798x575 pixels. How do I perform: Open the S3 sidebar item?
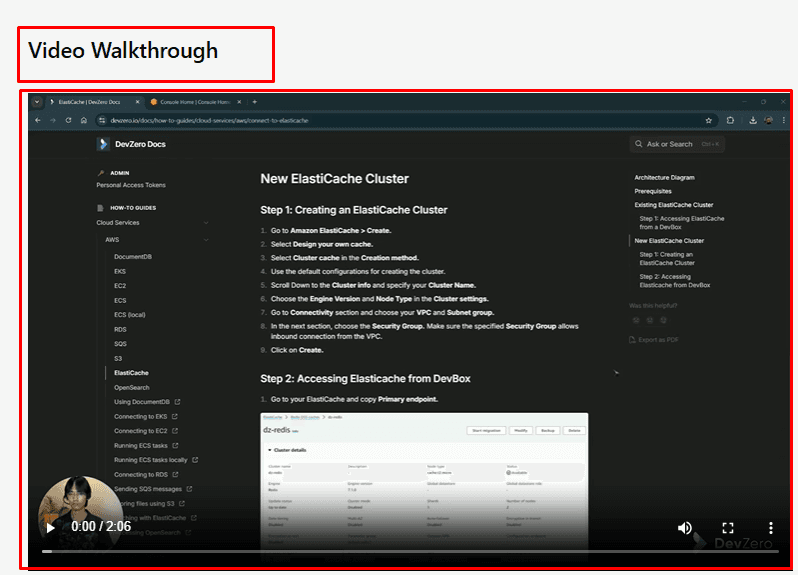click(118, 359)
